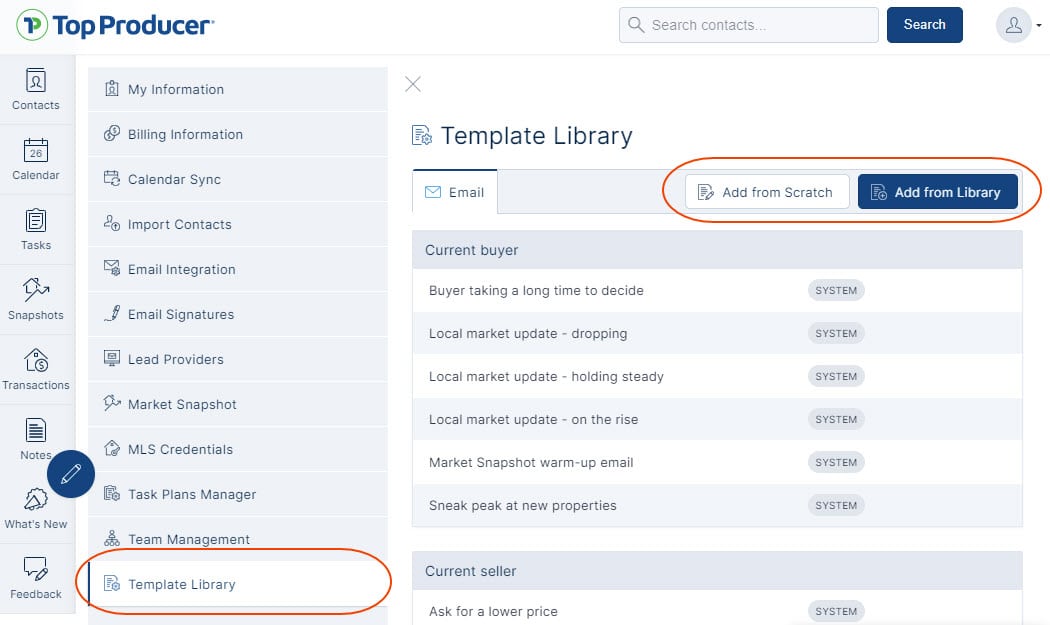Go to Tasks in the sidebar
Viewport: 1050px width, 625px height.
pos(36,230)
